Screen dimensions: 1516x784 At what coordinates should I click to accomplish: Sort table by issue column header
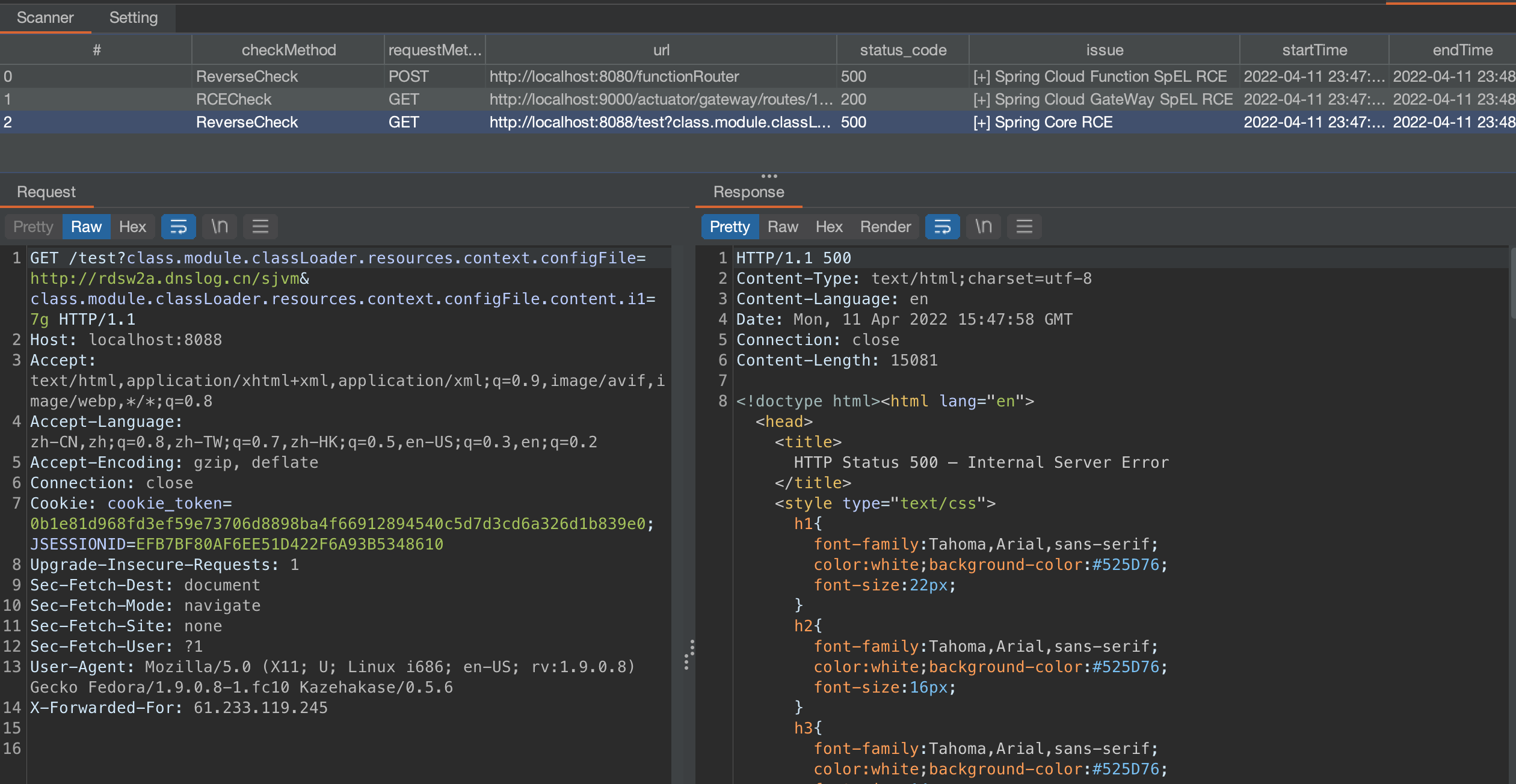click(x=1105, y=50)
